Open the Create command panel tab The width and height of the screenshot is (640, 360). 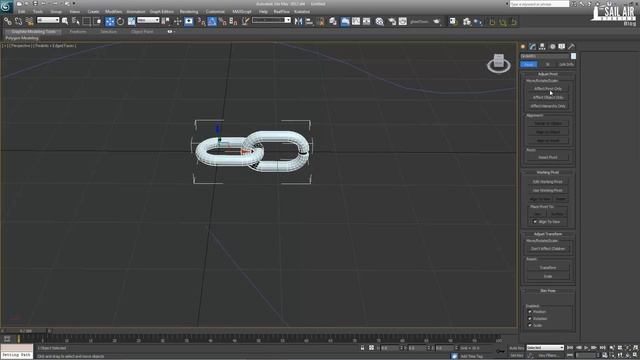523,47
